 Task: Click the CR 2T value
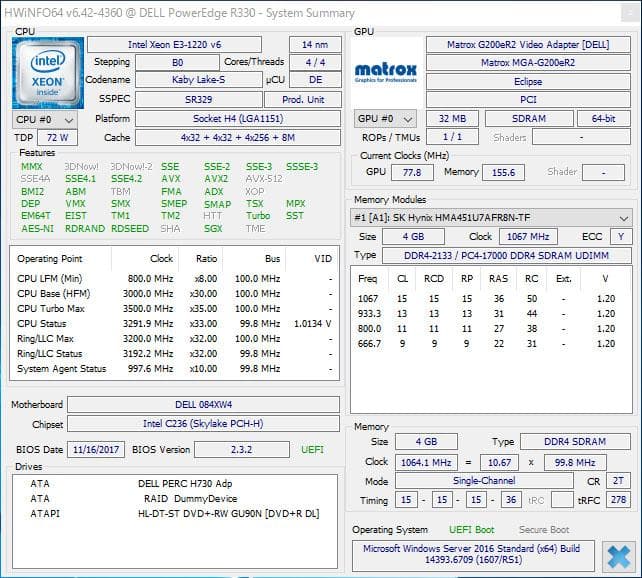pyautogui.click(x=618, y=481)
